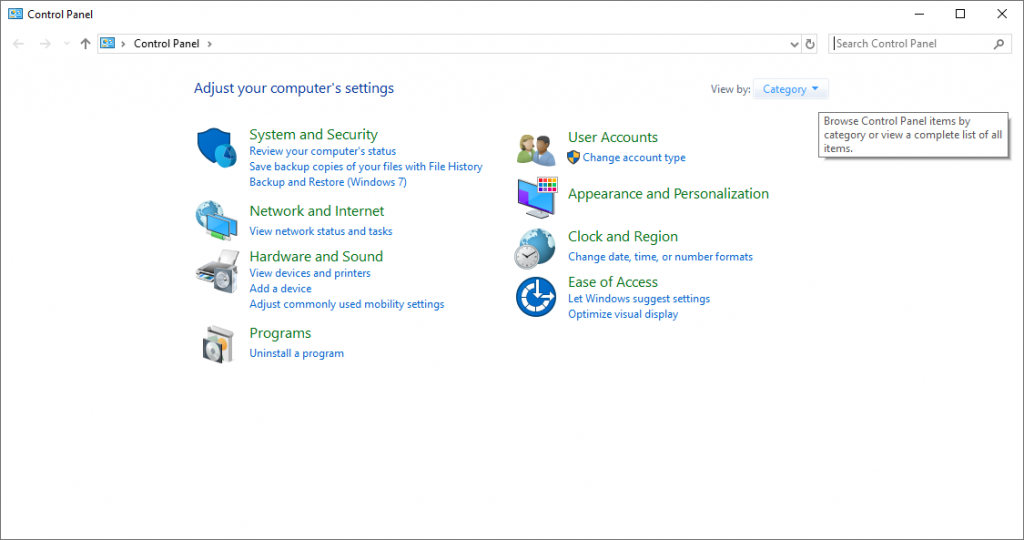Open the Hardware and Sound printer icon

click(217, 270)
